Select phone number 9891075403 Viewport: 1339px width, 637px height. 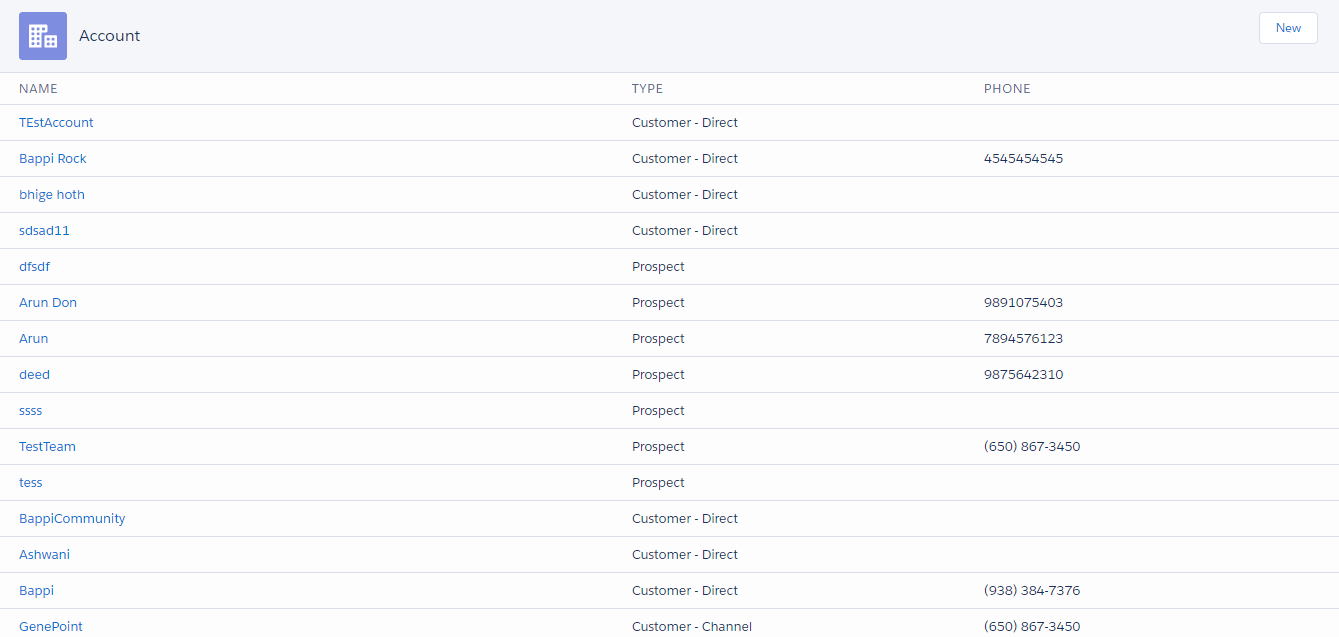1023,303
